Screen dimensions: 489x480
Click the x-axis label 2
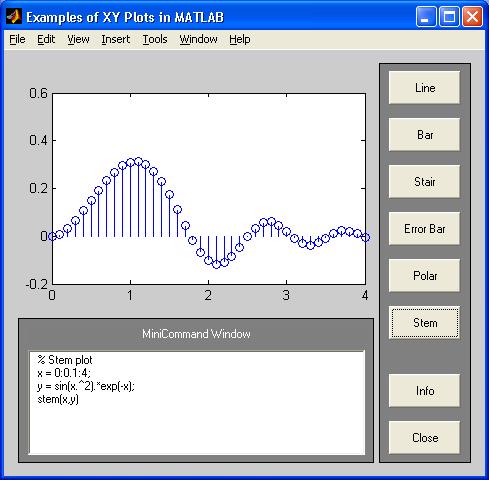click(x=208, y=295)
